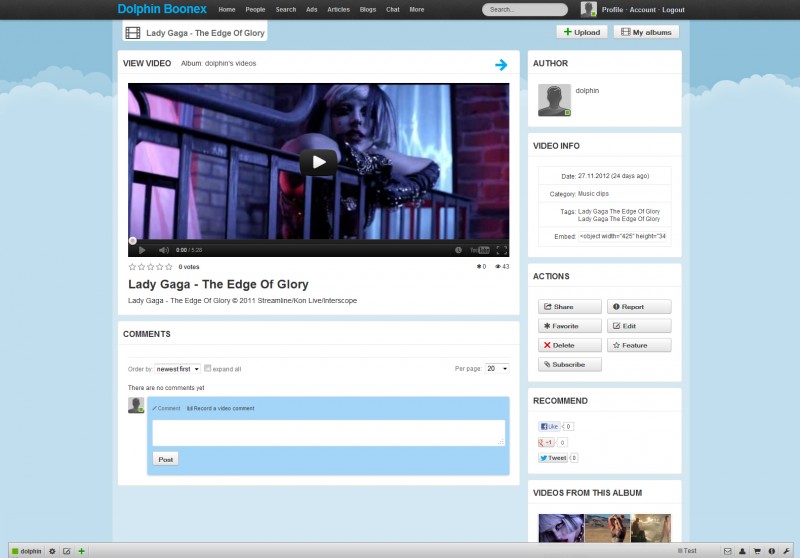Screen dimensions: 800x558
Task: Edit this video
Action: [x=639, y=326]
